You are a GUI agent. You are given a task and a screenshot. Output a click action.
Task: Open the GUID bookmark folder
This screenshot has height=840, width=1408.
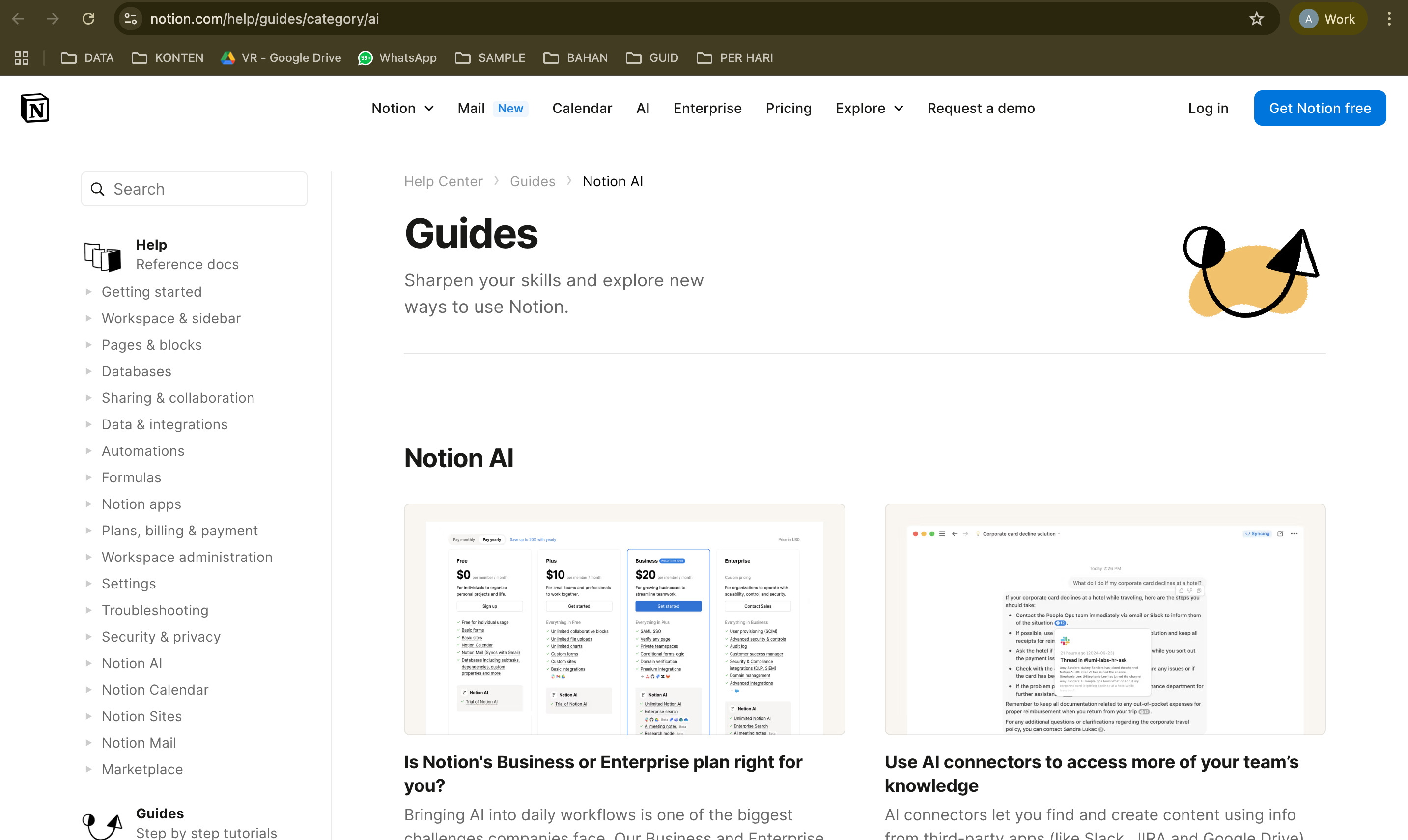coord(652,58)
